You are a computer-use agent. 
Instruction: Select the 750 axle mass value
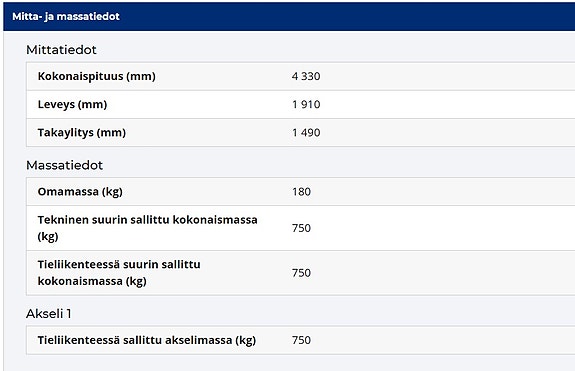301,340
